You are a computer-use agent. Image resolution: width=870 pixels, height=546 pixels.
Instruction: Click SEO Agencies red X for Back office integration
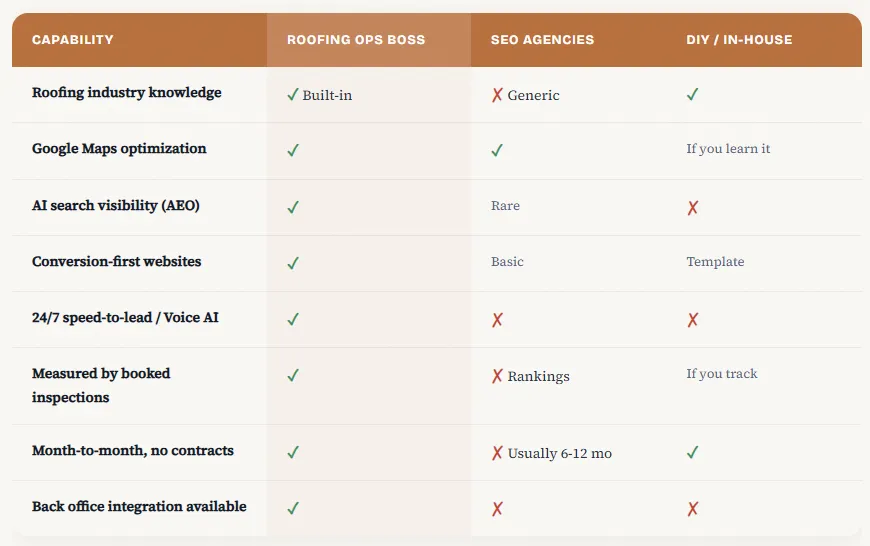point(497,509)
